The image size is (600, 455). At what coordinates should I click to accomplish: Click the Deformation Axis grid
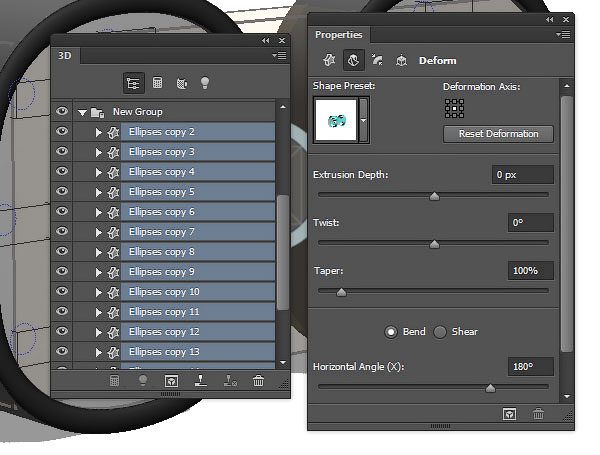[454, 108]
